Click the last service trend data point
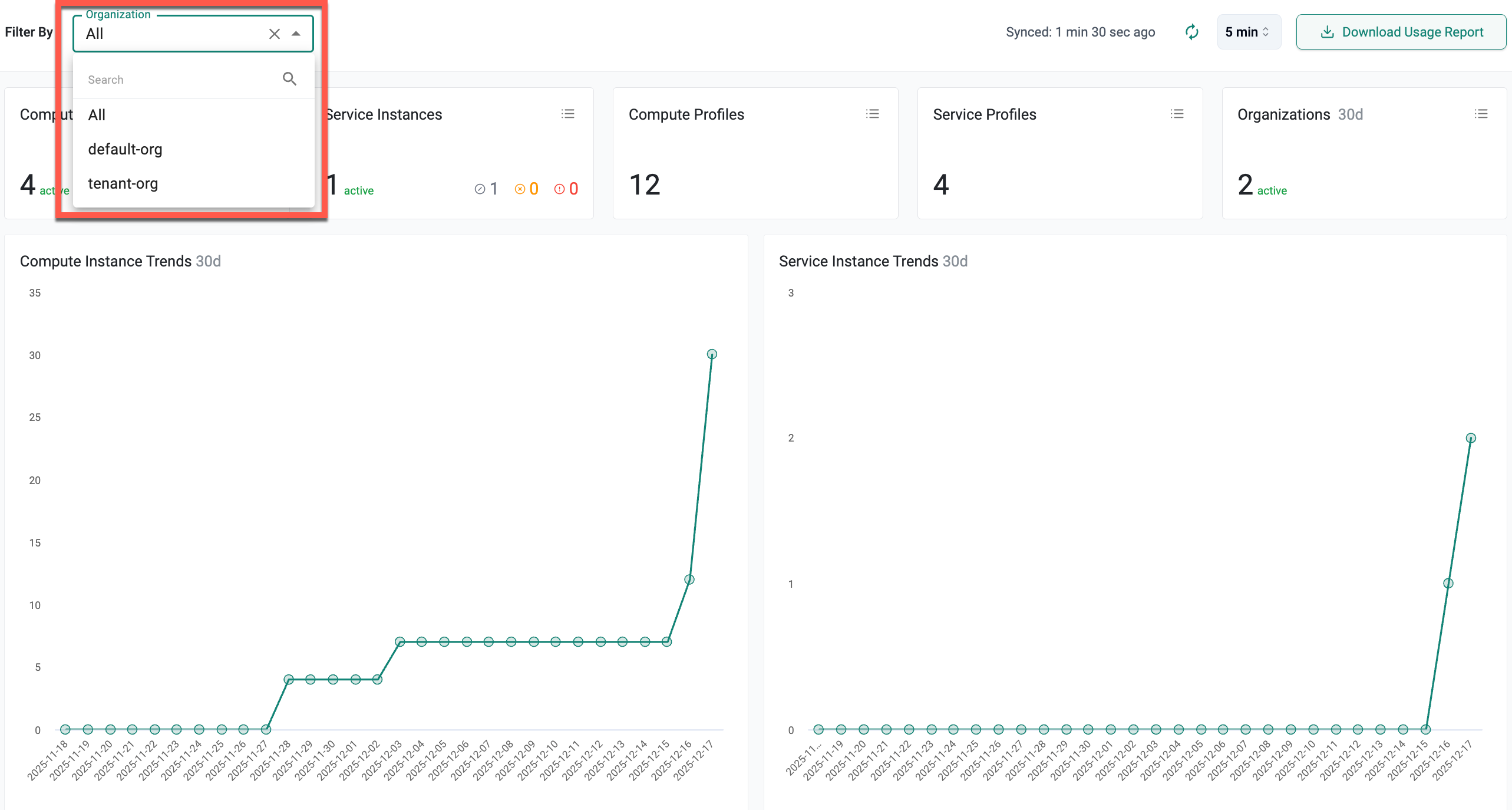 1471,438
